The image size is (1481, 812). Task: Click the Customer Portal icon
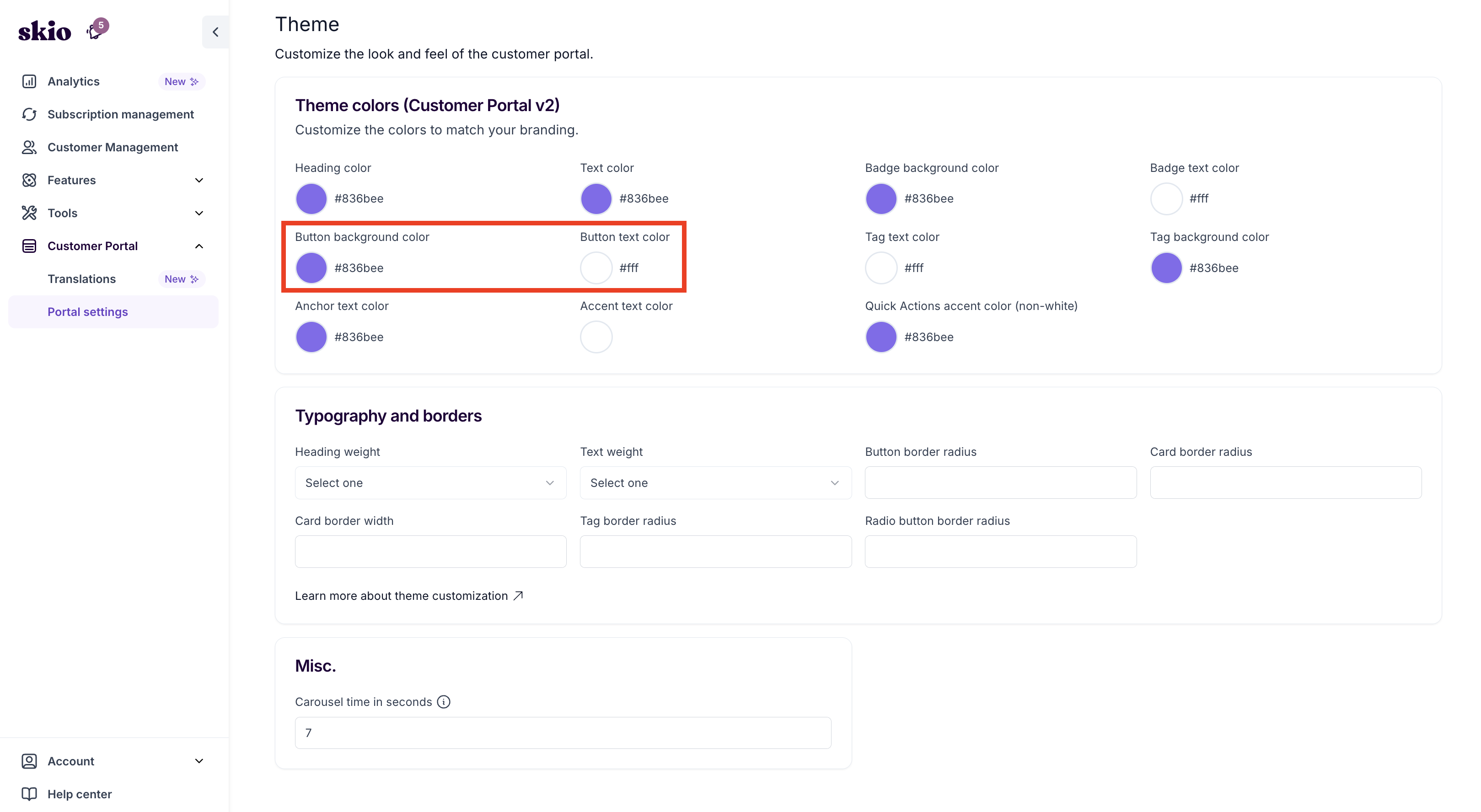click(29, 246)
